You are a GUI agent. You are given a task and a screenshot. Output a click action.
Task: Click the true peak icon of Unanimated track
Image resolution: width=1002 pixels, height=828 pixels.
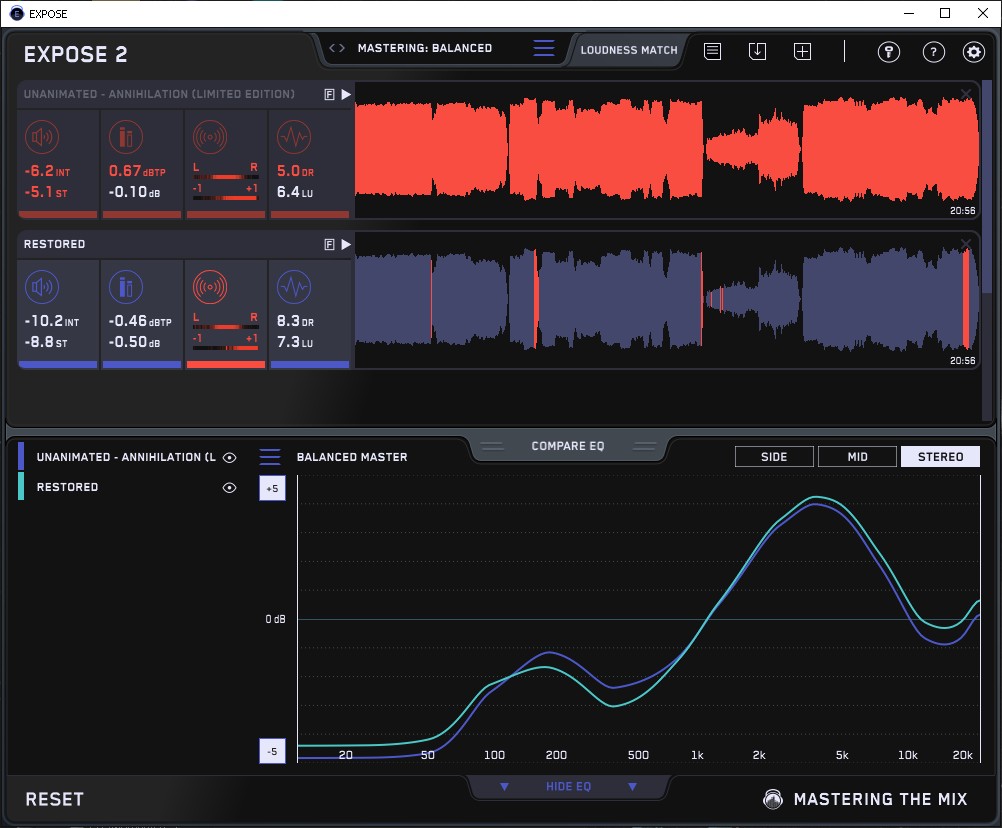pyautogui.click(x=125, y=137)
